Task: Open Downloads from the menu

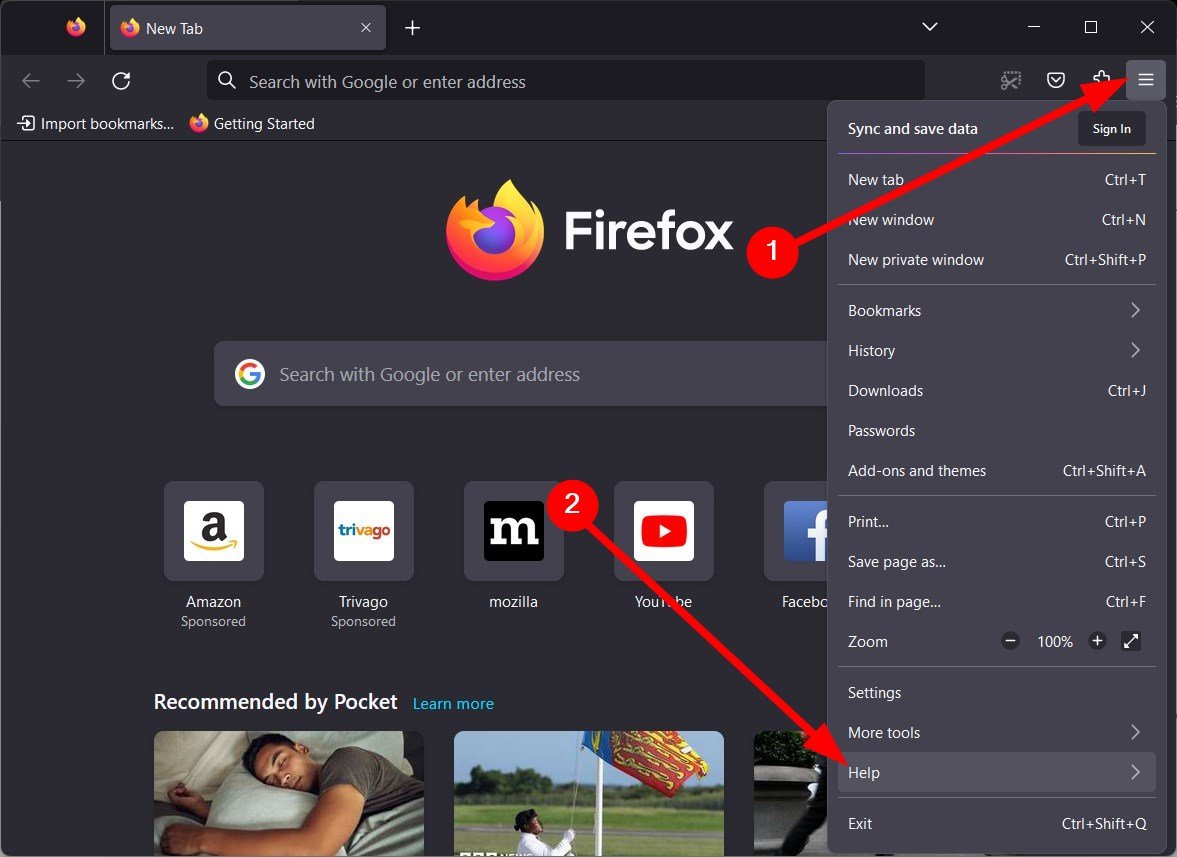Action: [996, 390]
